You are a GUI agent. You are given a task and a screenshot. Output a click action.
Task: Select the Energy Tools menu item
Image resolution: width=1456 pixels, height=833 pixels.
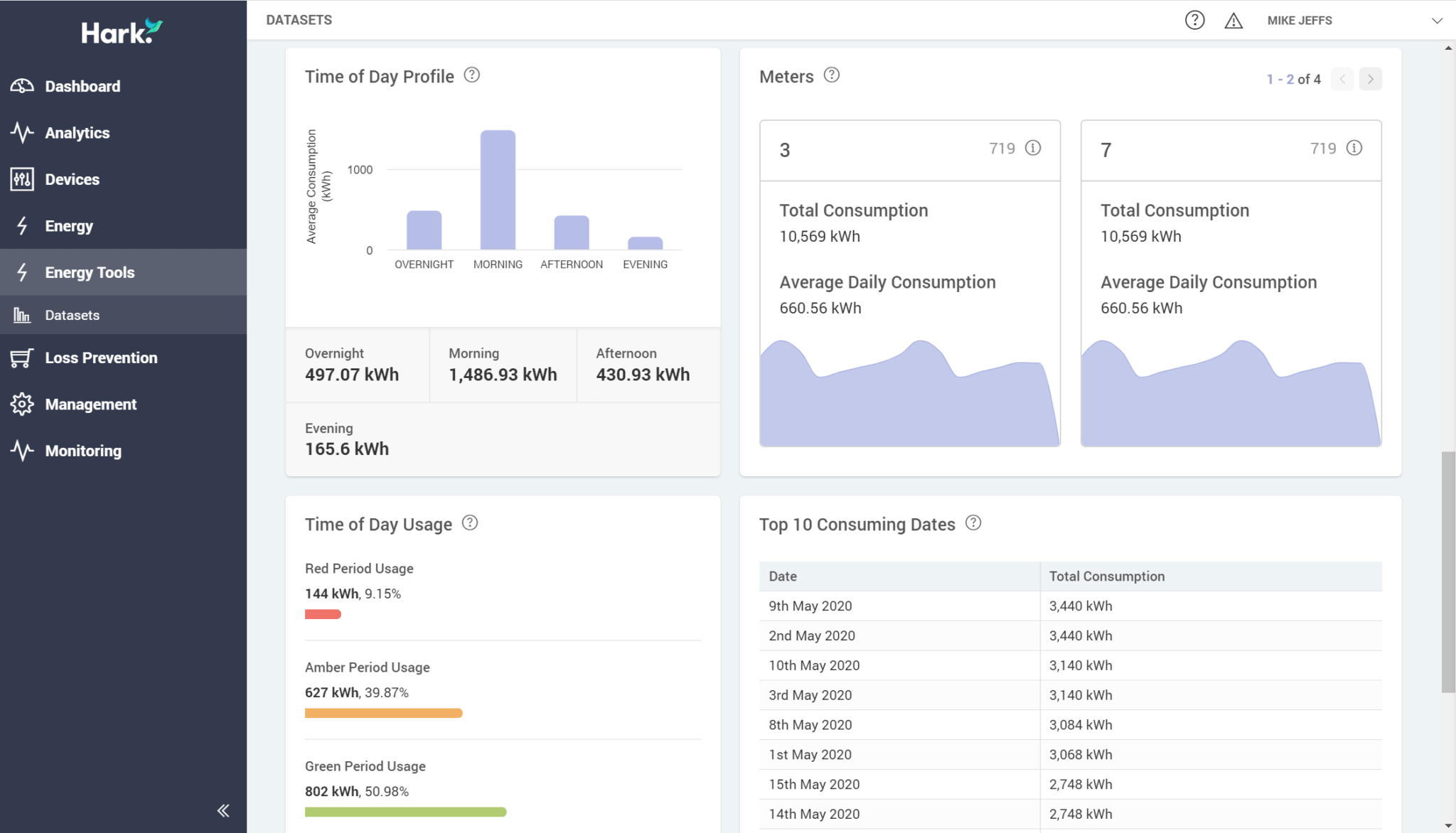[123, 272]
